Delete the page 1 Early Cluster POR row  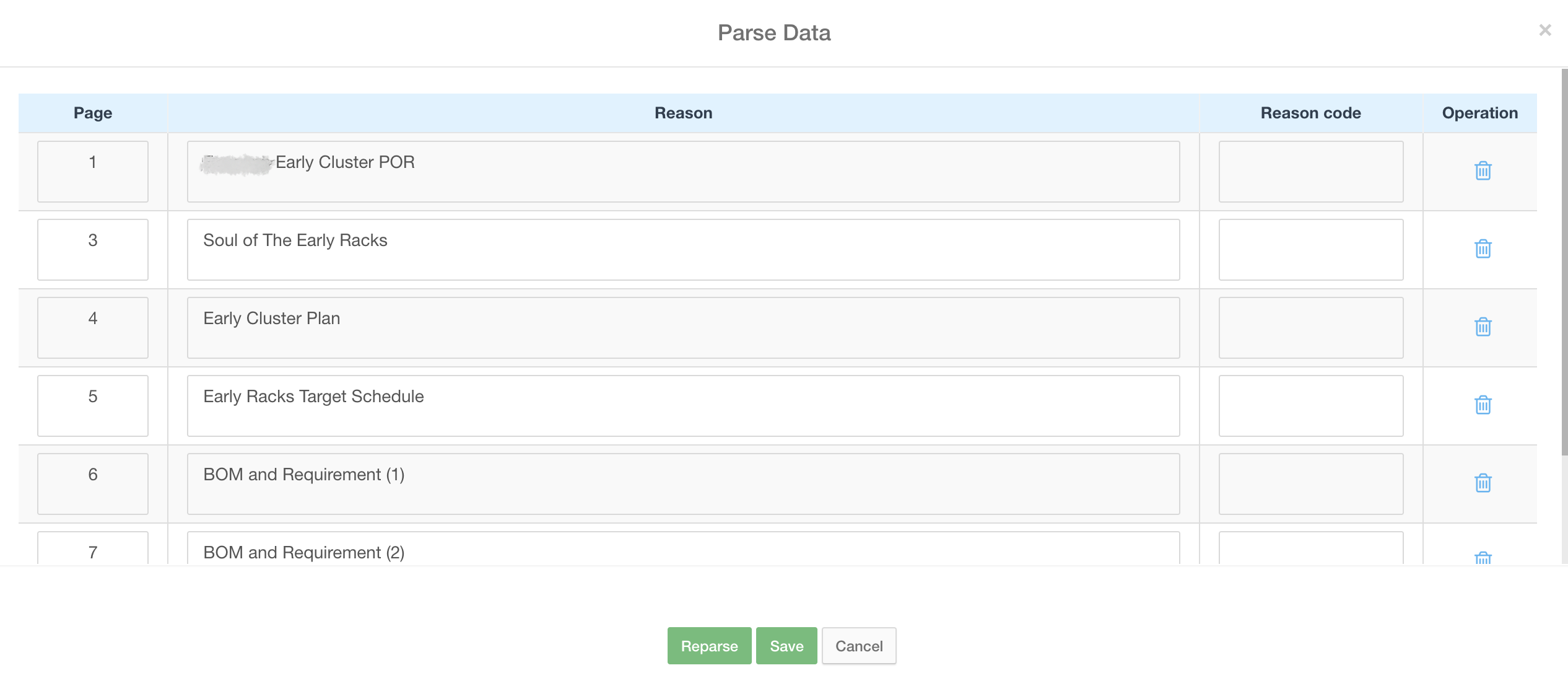click(x=1483, y=171)
